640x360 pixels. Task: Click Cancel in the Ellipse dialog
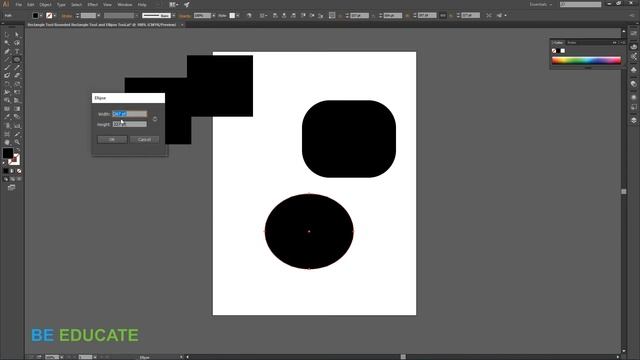(x=144, y=140)
